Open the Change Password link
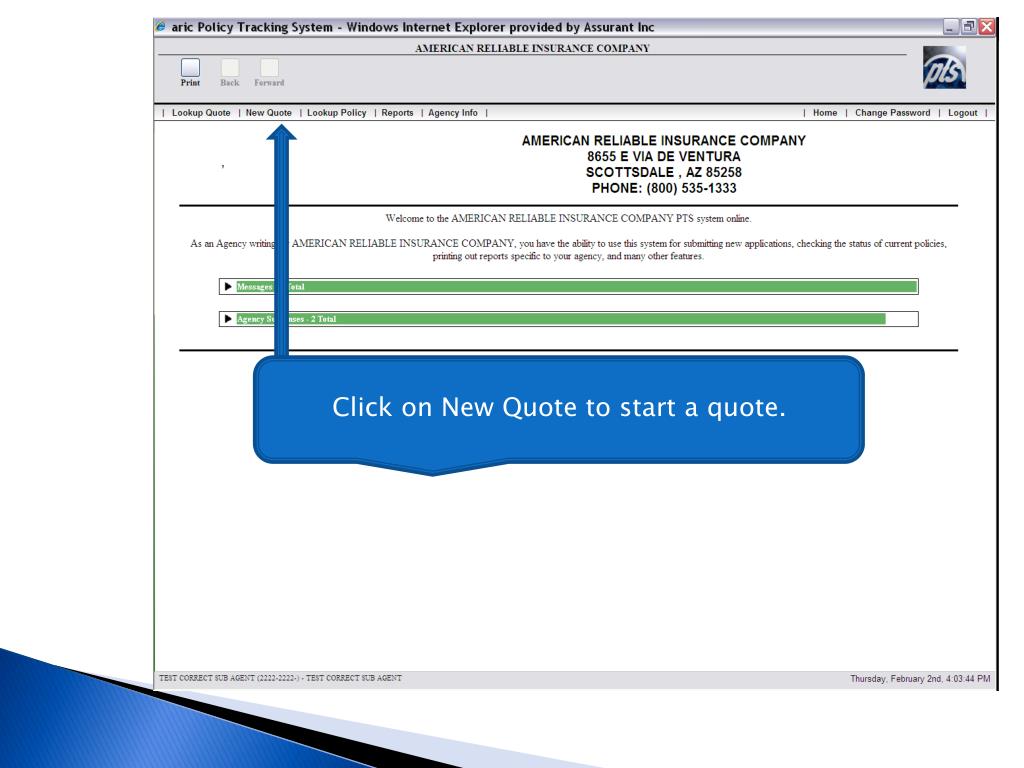 893,112
